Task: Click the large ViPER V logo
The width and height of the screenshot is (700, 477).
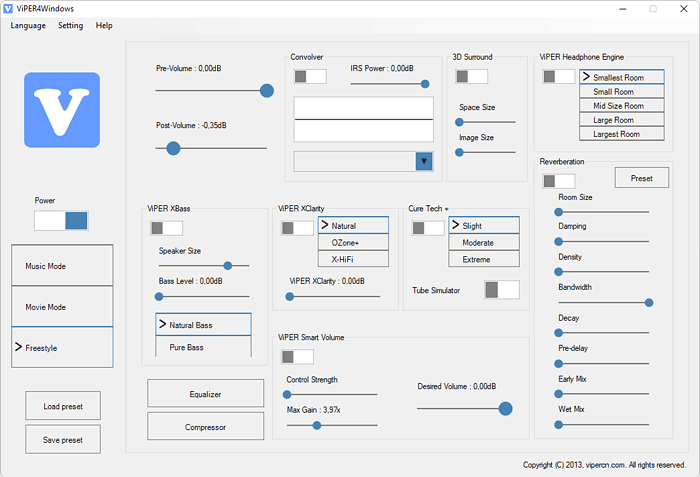Action: click(62, 110)
